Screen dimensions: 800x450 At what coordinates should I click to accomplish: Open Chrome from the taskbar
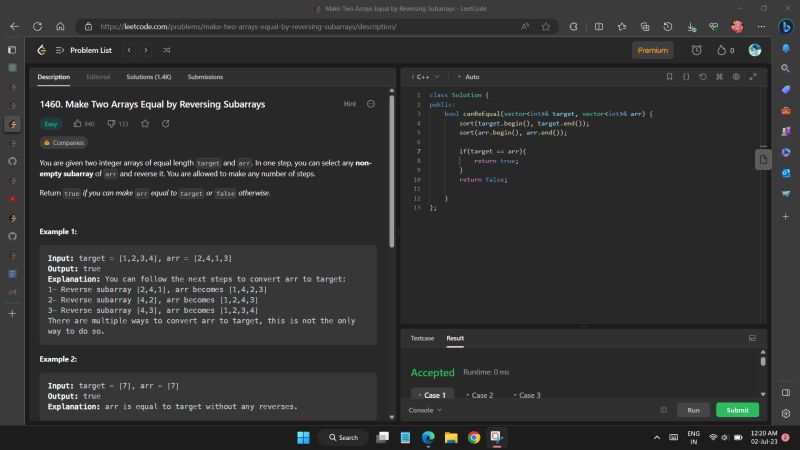click(474, 438)
